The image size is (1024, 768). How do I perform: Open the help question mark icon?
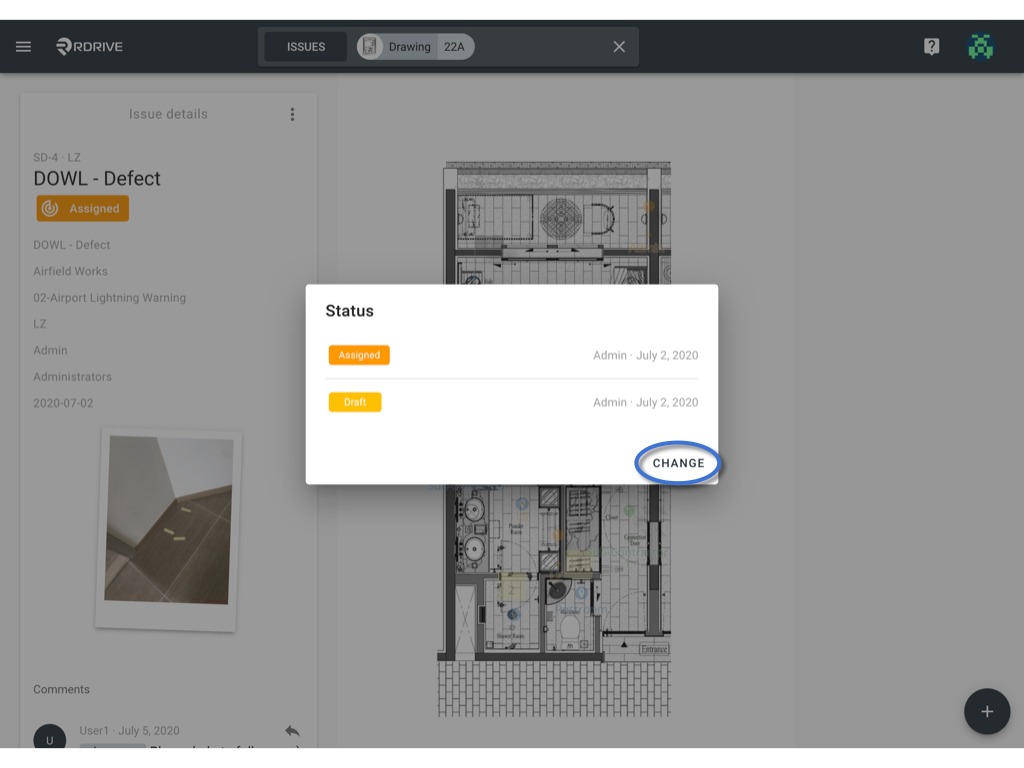[931, 46]
